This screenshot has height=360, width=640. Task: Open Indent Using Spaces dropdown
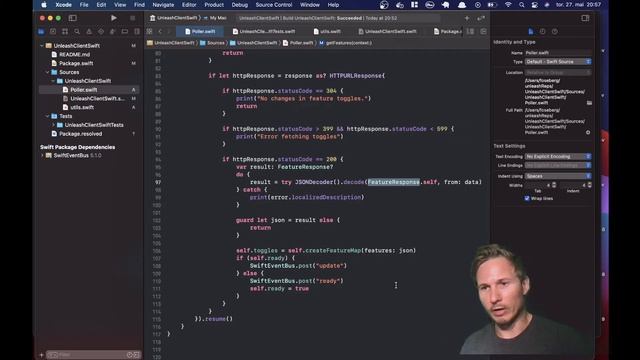pos(558,176)
